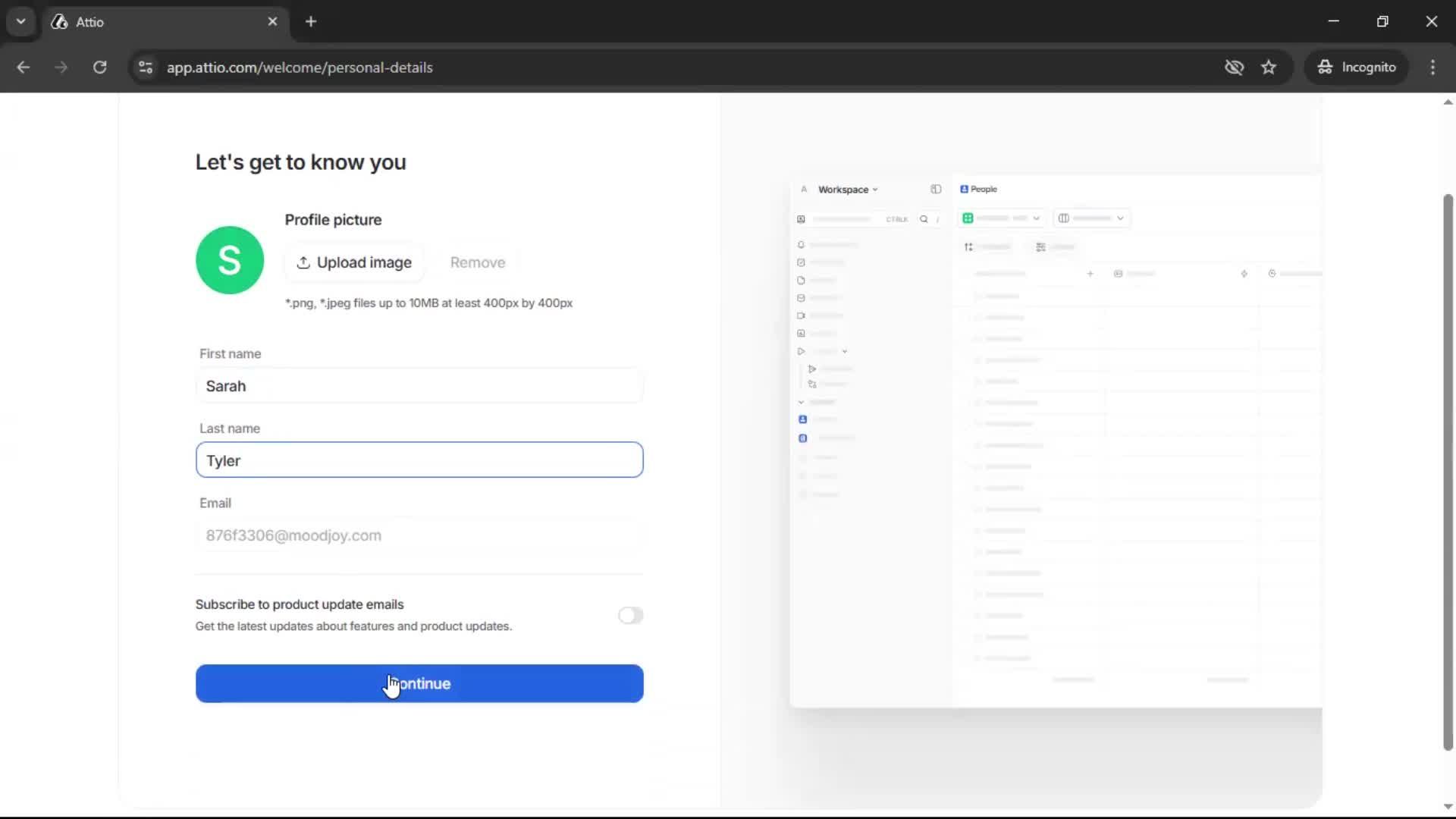
Task: Click the plus icon to add a column
Action: (1091, 275)
